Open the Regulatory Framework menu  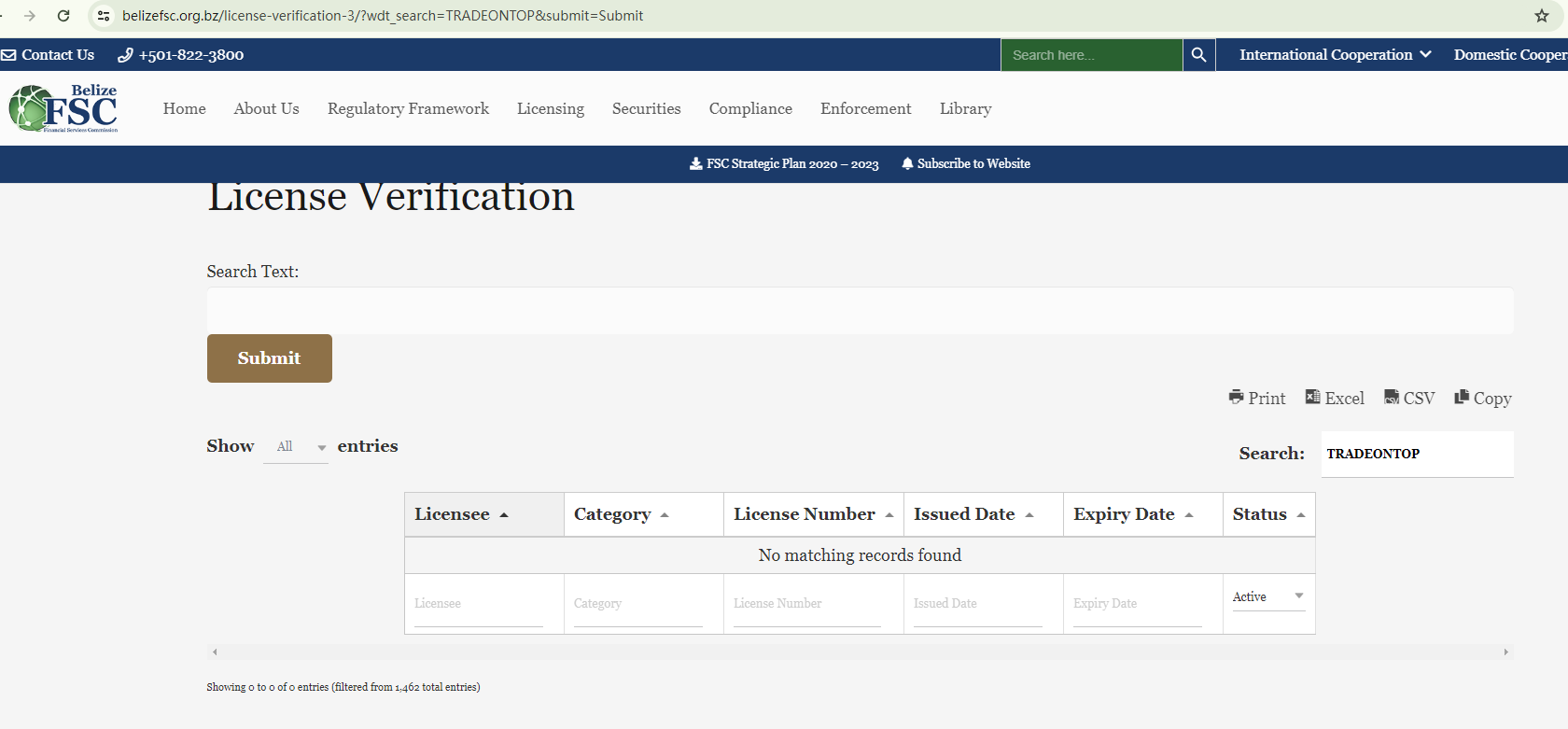point(408,108)
